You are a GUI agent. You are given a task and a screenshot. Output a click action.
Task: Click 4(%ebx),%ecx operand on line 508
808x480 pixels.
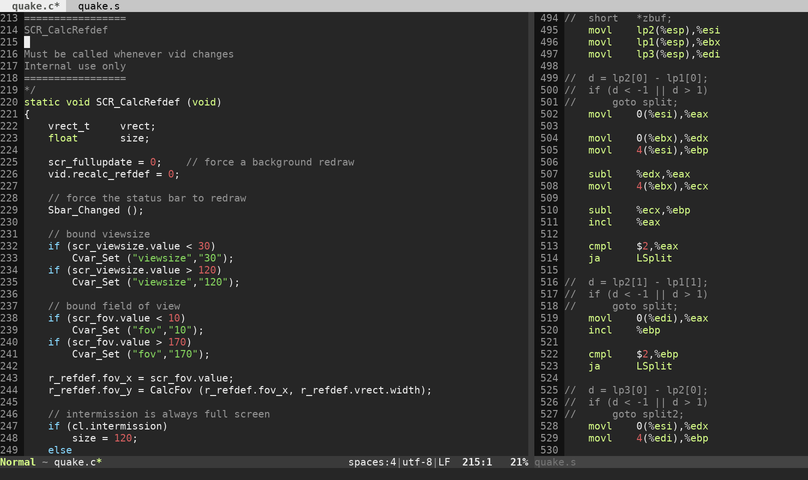[672, 186]
